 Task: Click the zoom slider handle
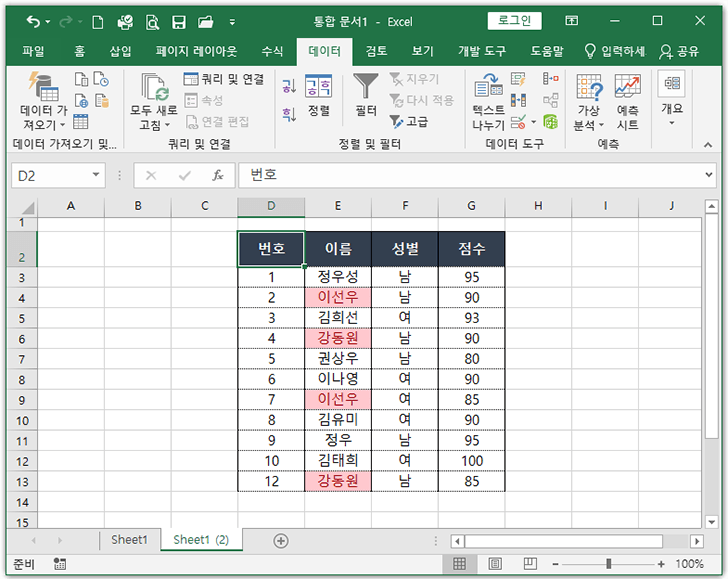(x=609, y=564)
